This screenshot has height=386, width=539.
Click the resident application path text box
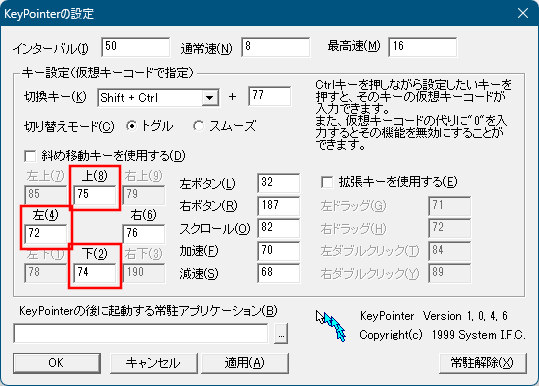141,333
